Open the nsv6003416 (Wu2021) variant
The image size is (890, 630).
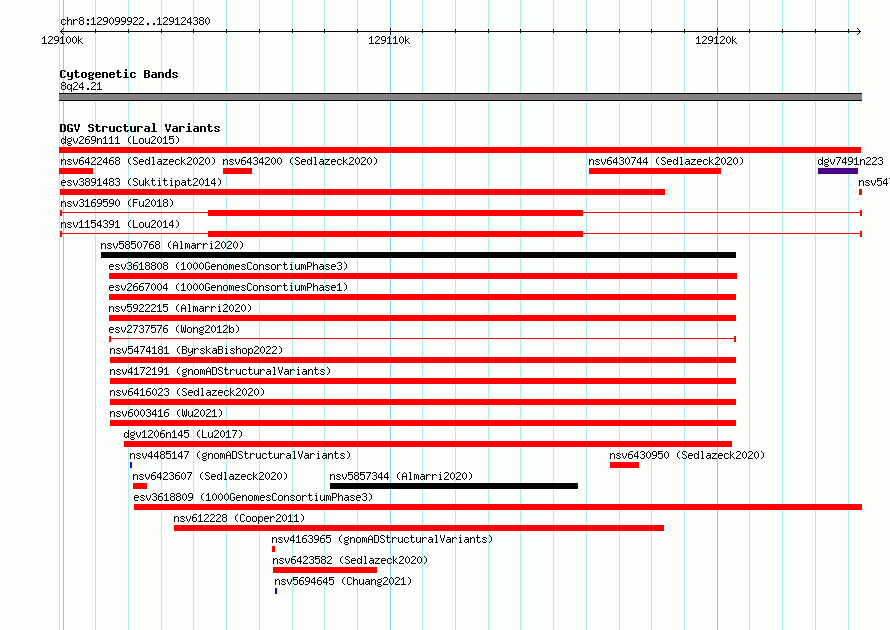(423, 423)
